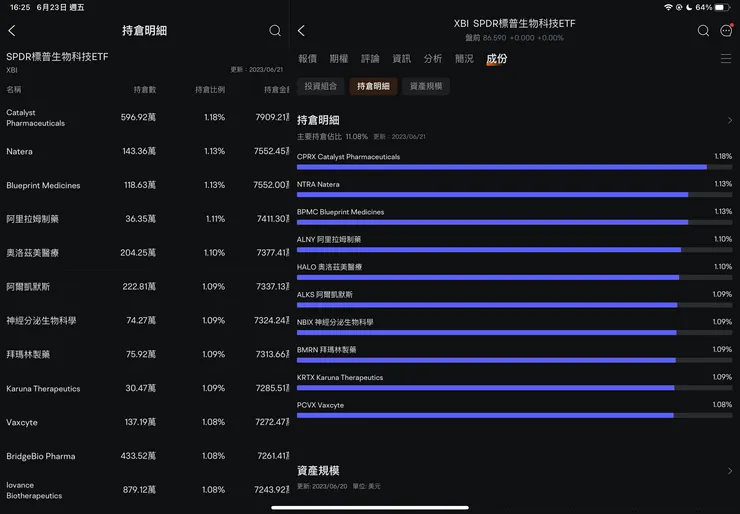Expand the 資產規模 section chevron
Viewport: 740px width, 514px height.
[x=730, y=471]
